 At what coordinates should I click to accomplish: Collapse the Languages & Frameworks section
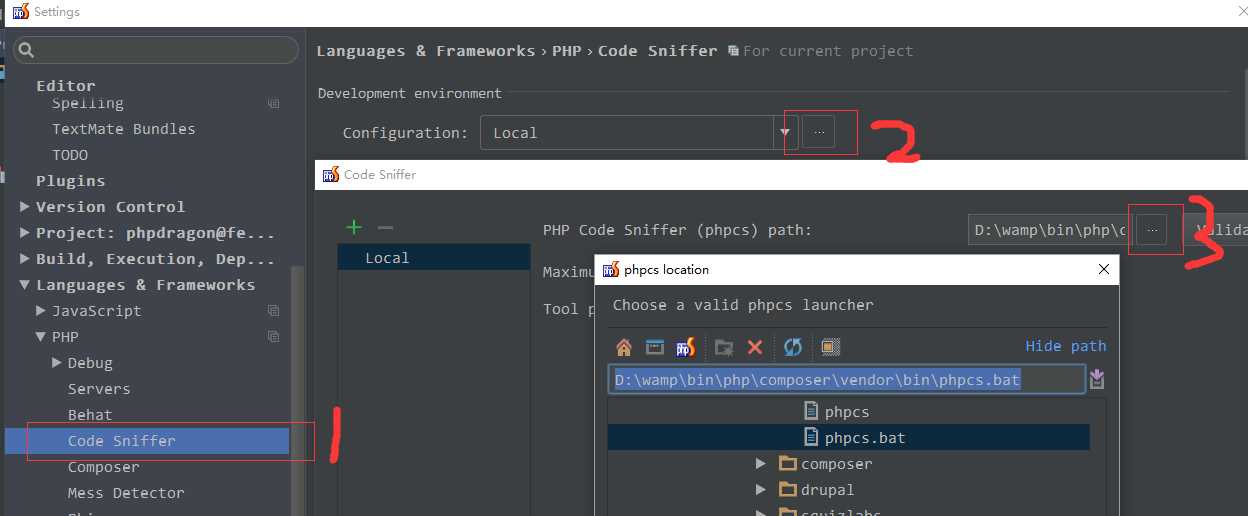coord(24,285)
